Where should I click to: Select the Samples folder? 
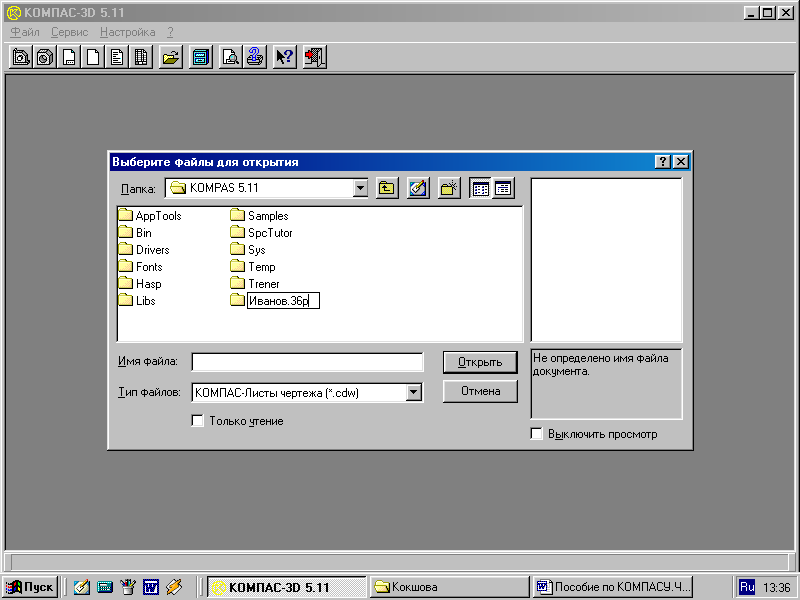(259, 216)
